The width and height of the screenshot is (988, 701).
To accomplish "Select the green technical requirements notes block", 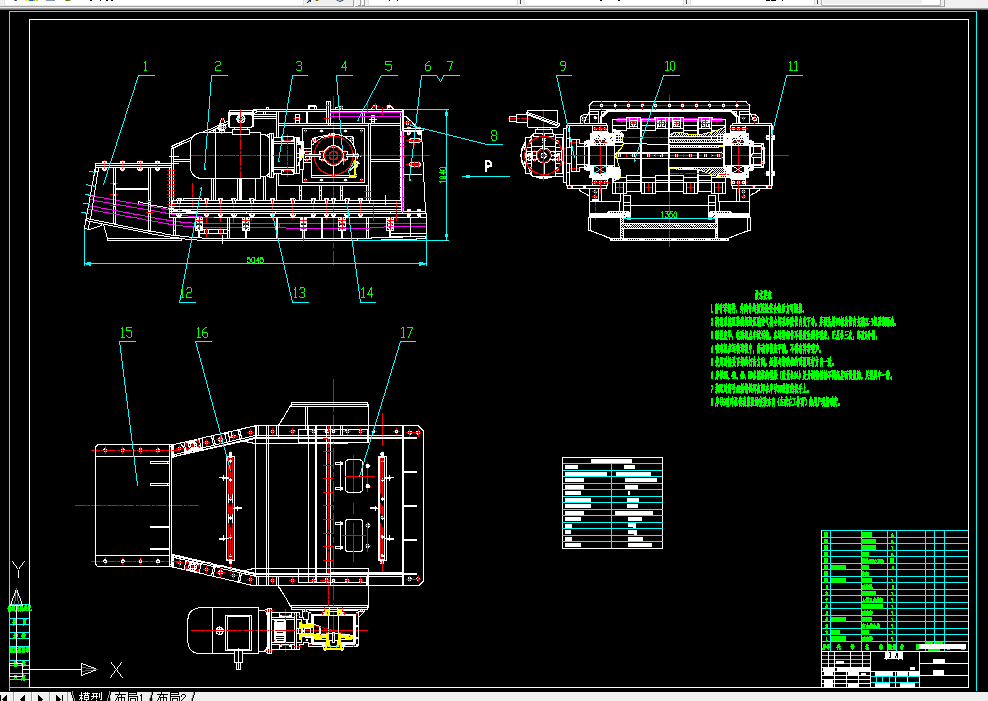I will tap(803, 348).
